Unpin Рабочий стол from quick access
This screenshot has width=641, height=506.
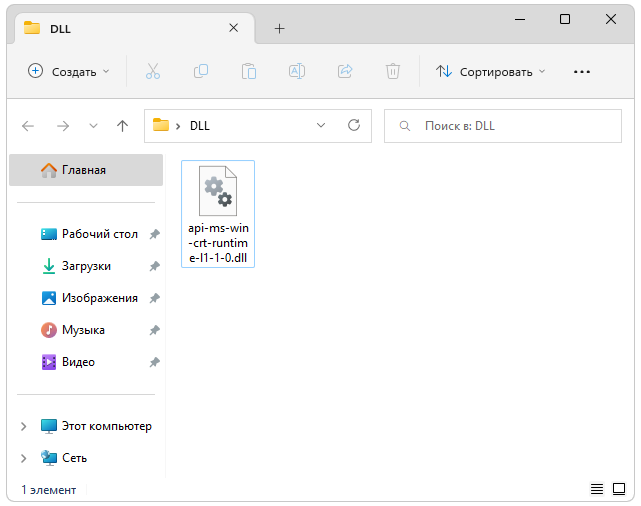[155, 234]
